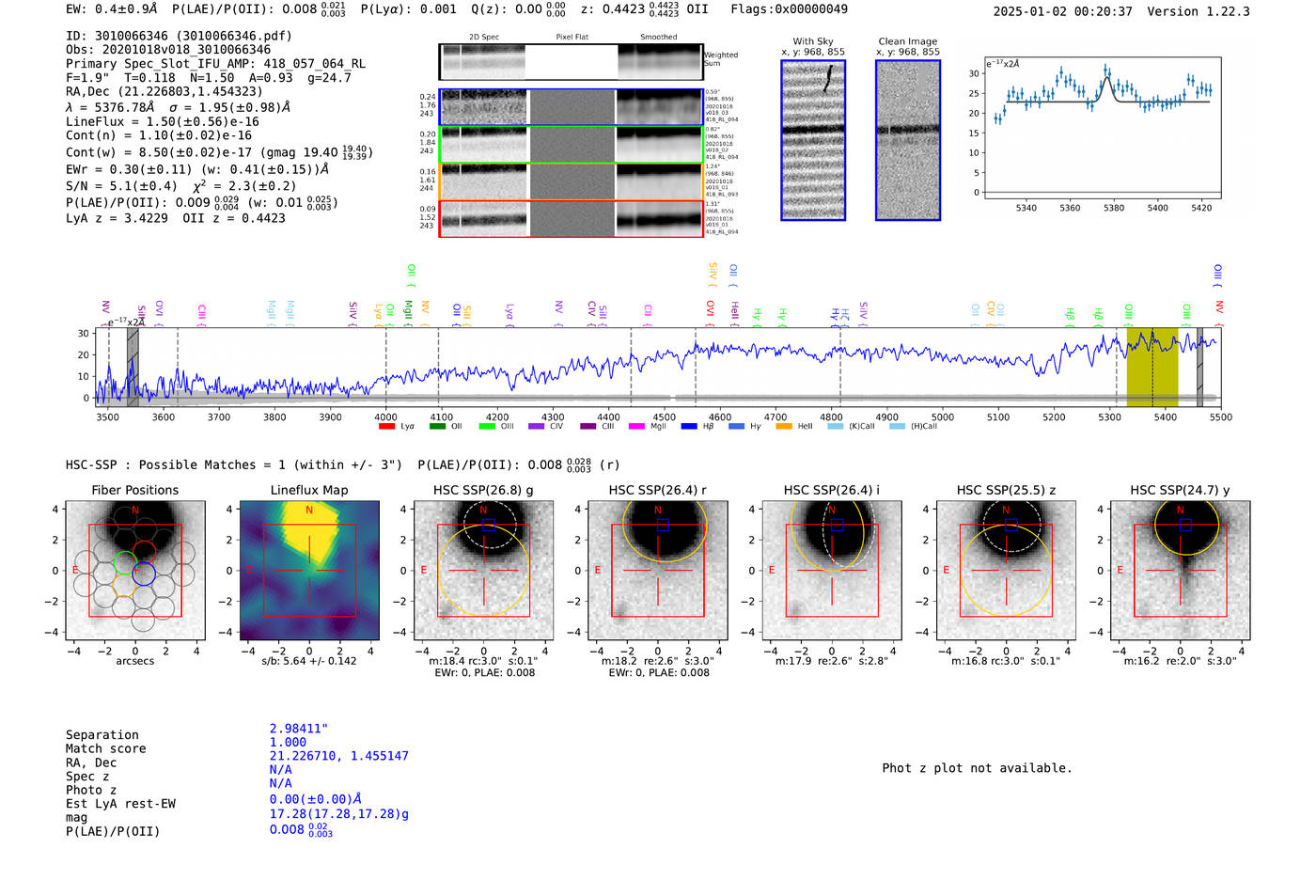This screenshot has width=1316, height=896.
Task: Open the HSC SSP(26.4) r image
Action: coord(658,570)
